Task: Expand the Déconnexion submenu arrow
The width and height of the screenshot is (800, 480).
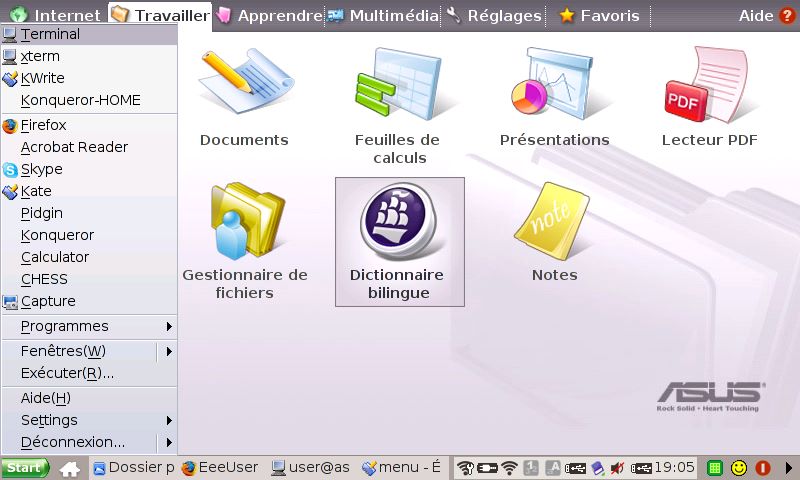Action: 169,442
